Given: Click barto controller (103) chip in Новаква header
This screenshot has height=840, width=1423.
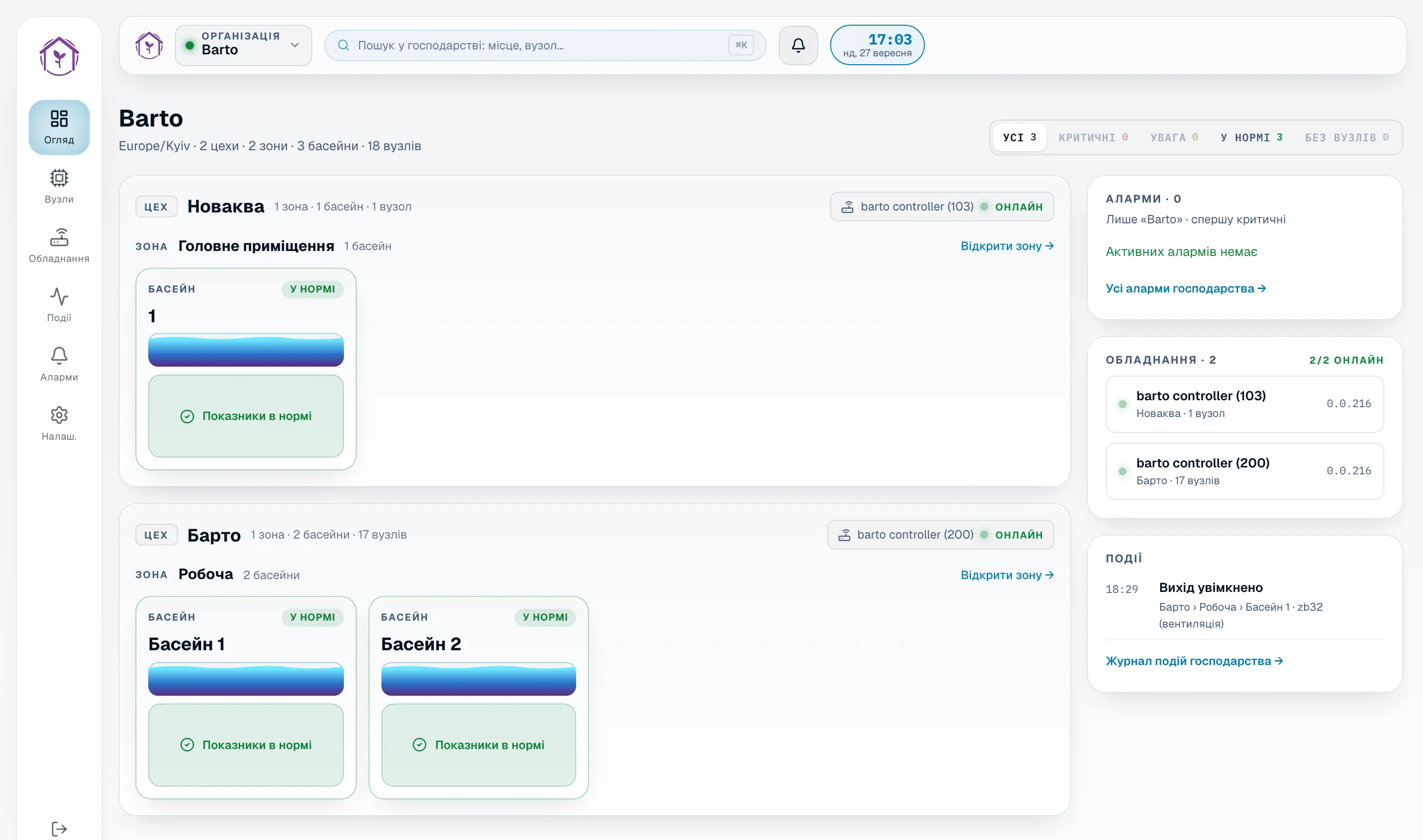Looking at the screenshot, I should click(942, 207).
